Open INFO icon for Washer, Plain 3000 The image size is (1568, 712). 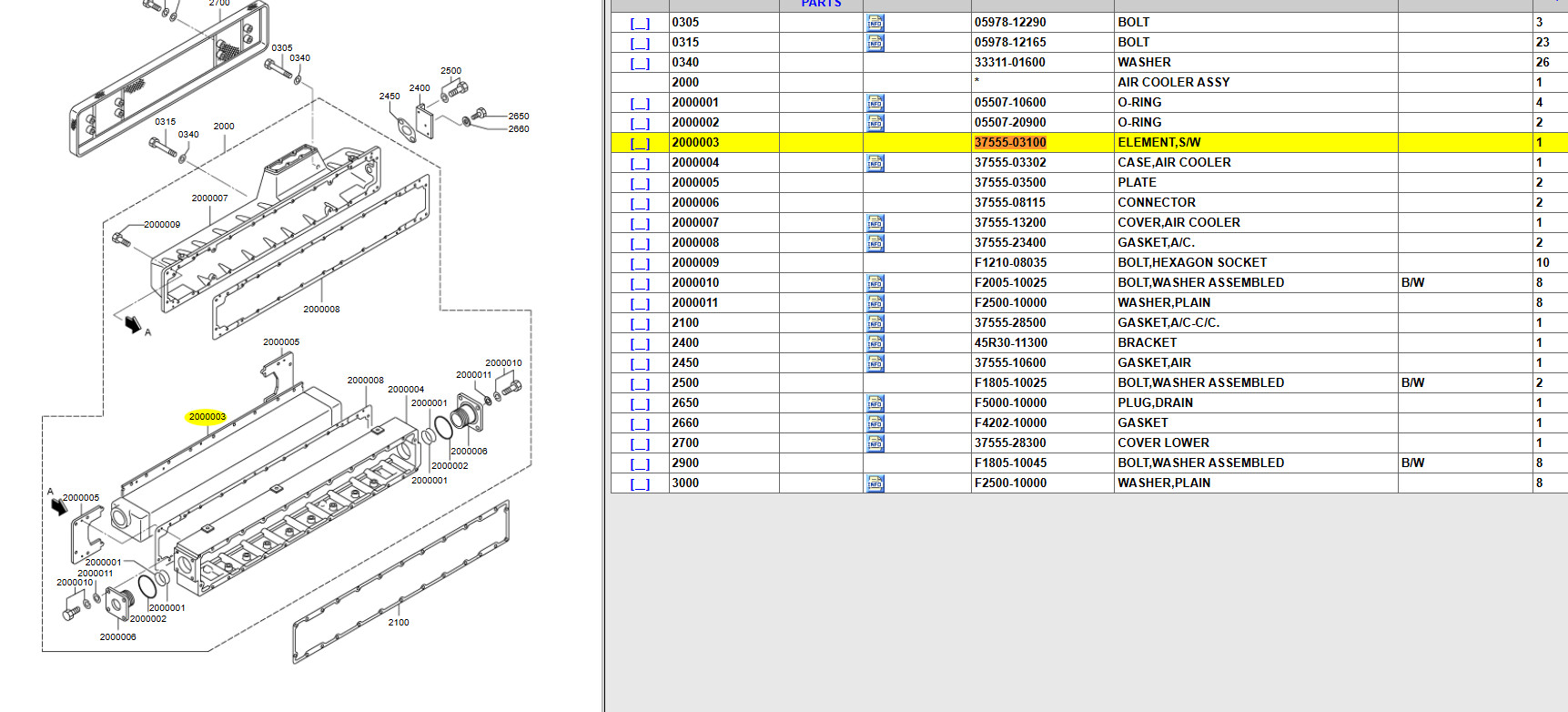point(875,483)
